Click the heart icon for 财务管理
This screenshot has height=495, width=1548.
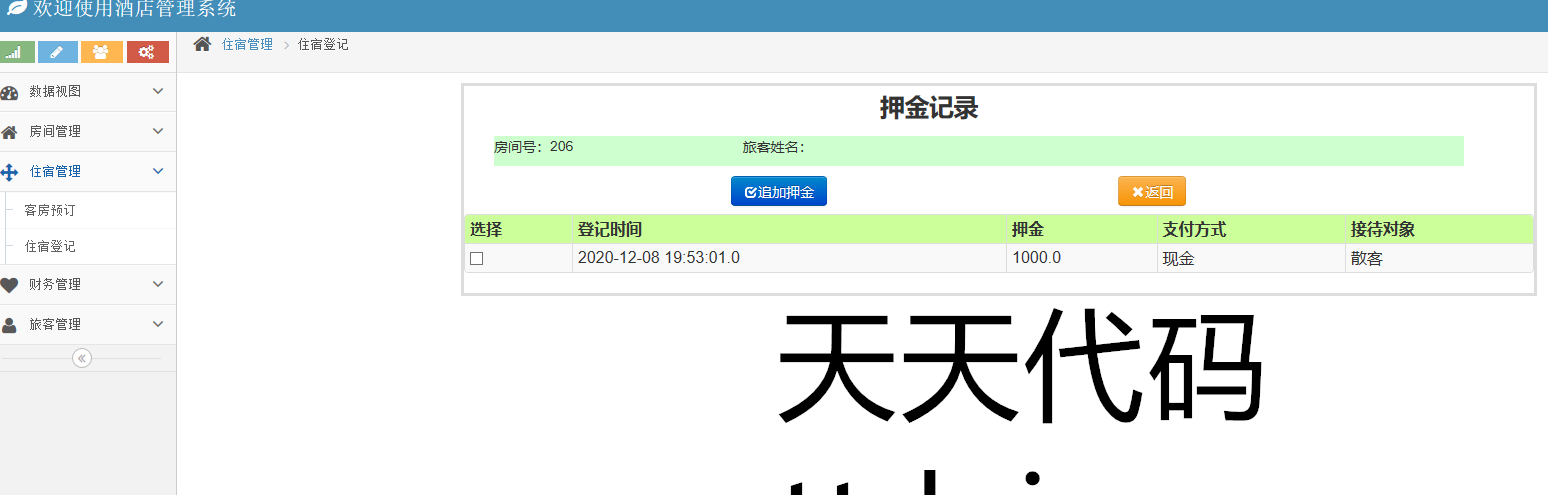click(10, 285)
